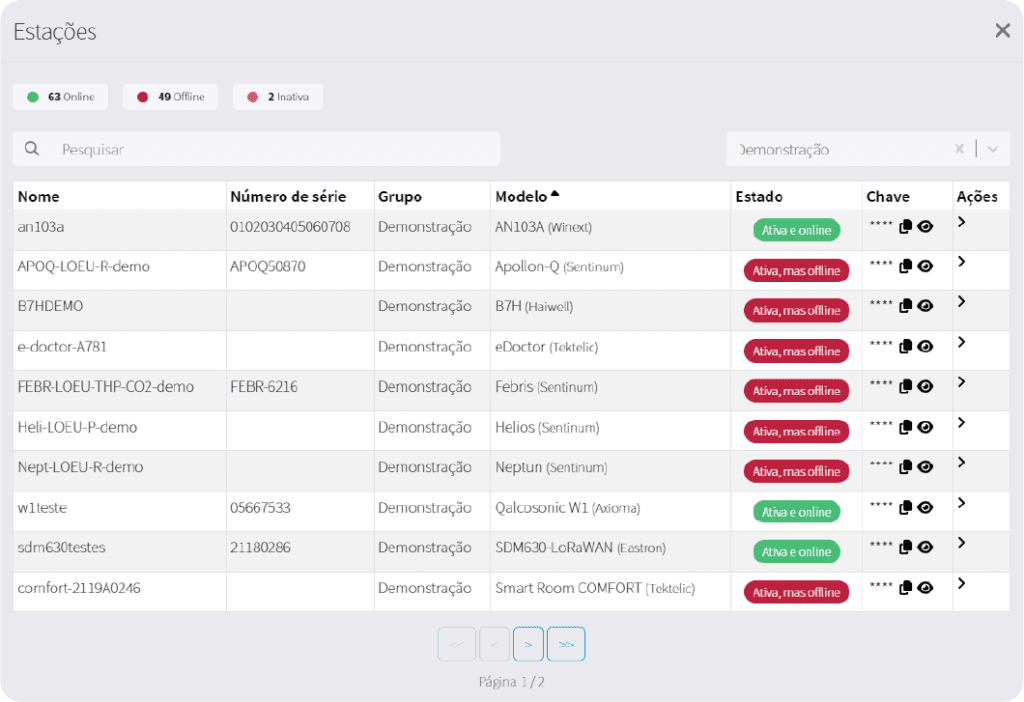Open the group filter dropdown arrow
This screenshot has height=702, width=1024.
[993, 150]
